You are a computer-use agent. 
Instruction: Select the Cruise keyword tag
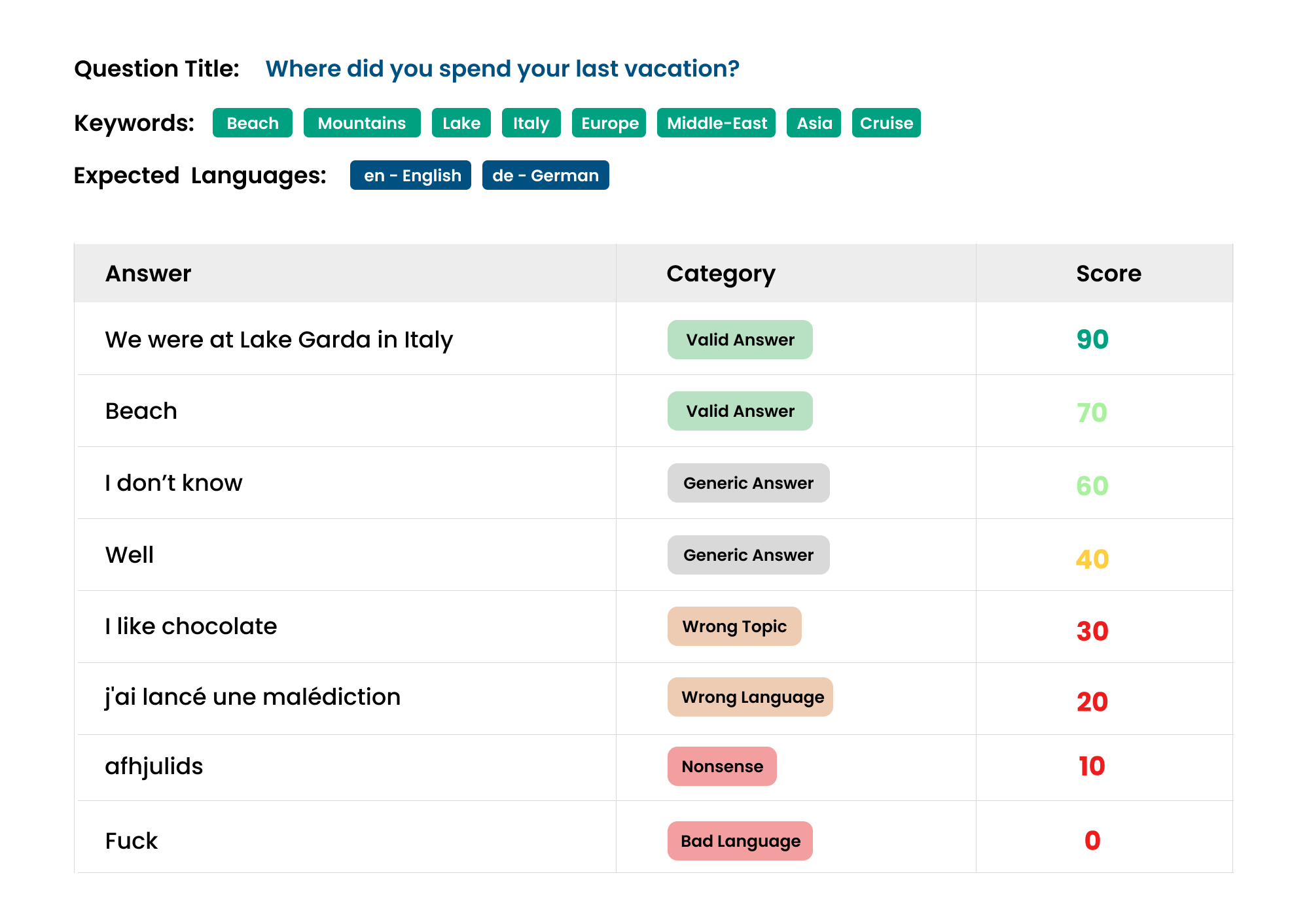click(x=886, y=123)
